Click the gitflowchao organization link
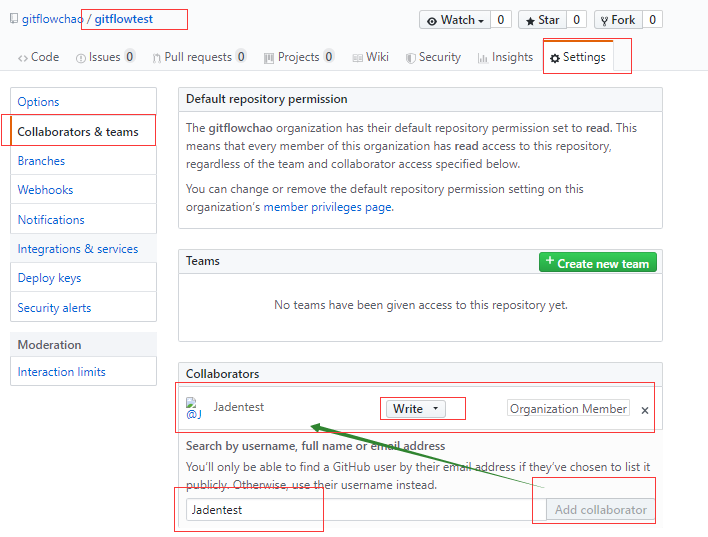The height and width of the screenshot is (537, 708). [x=52, y=19]
